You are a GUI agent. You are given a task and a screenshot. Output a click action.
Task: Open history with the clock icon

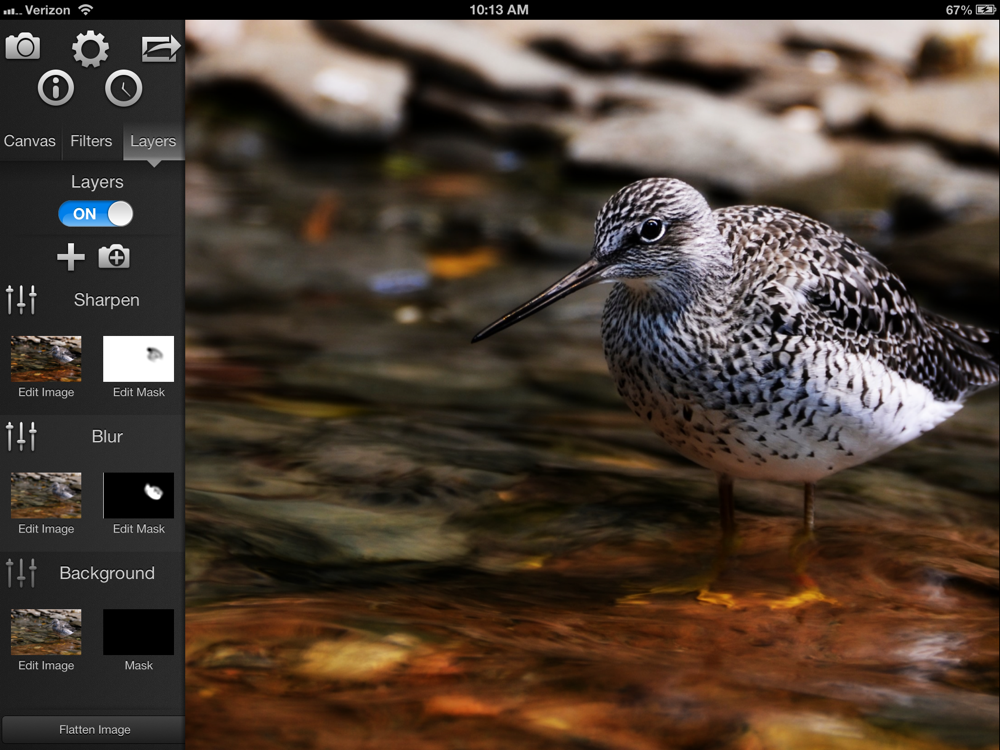[123, 88]
